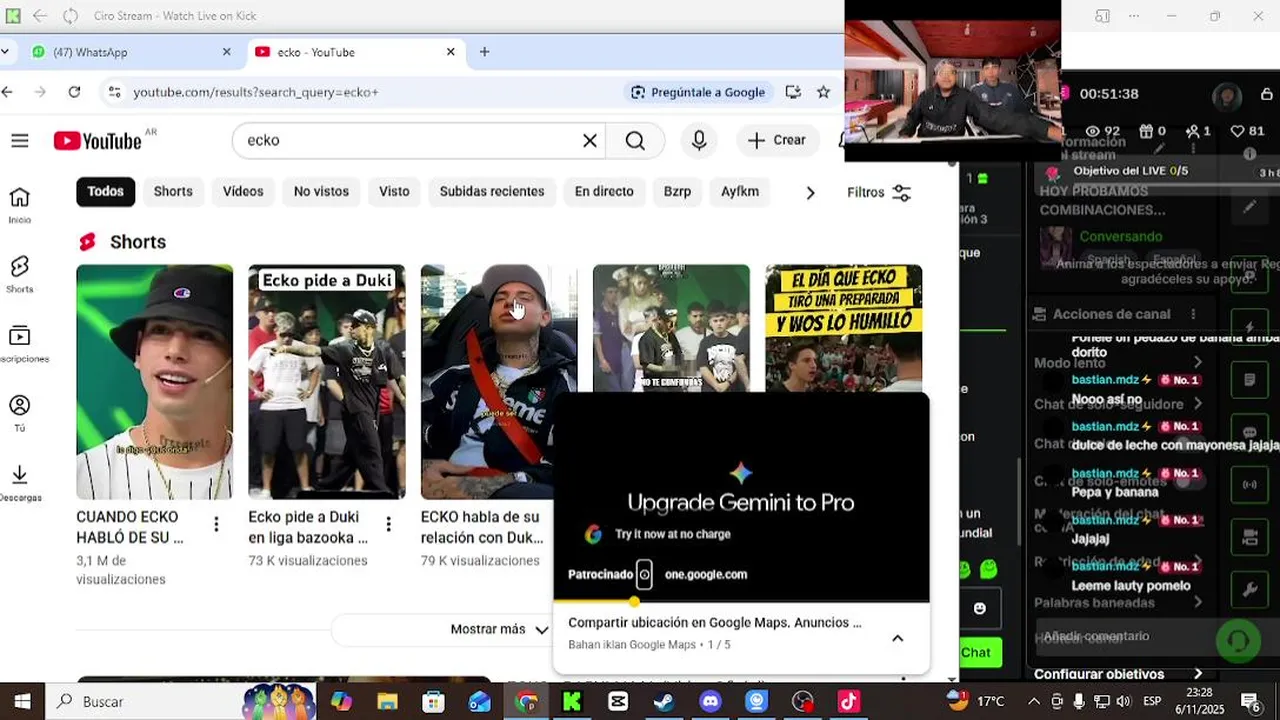Open a new browser tab with plus

(x=484, y=52)
